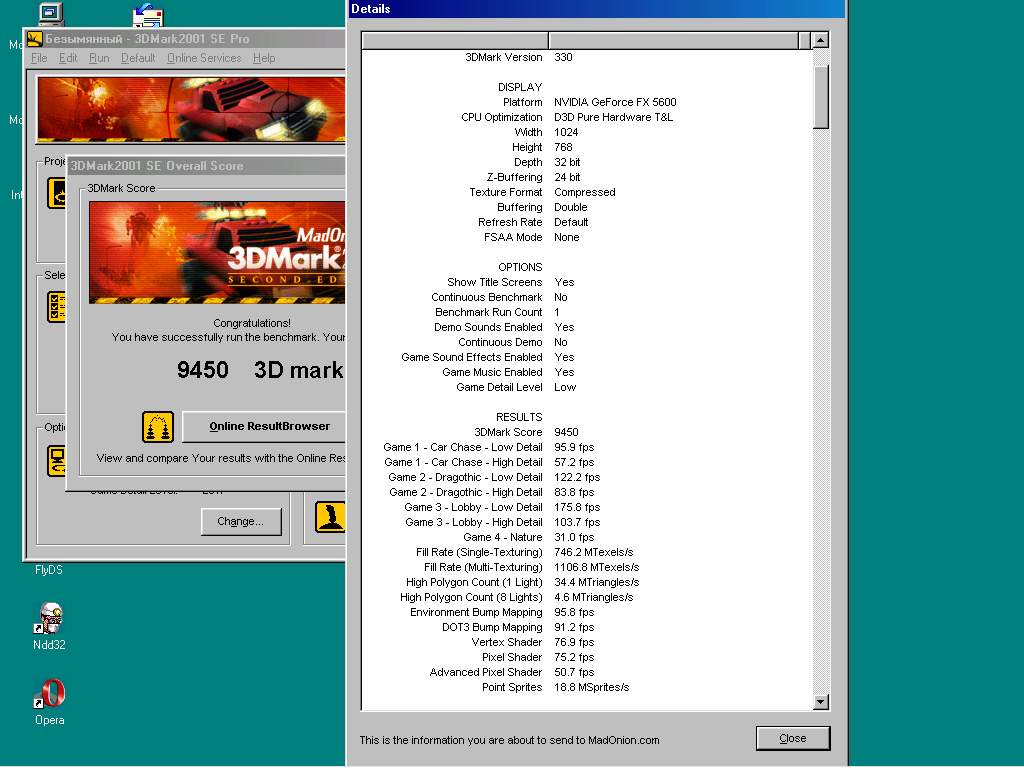The height and width of the screenshot is (768, 1024).
Task: Open the Opera desktop shortcut
Action: coord(49,696)
